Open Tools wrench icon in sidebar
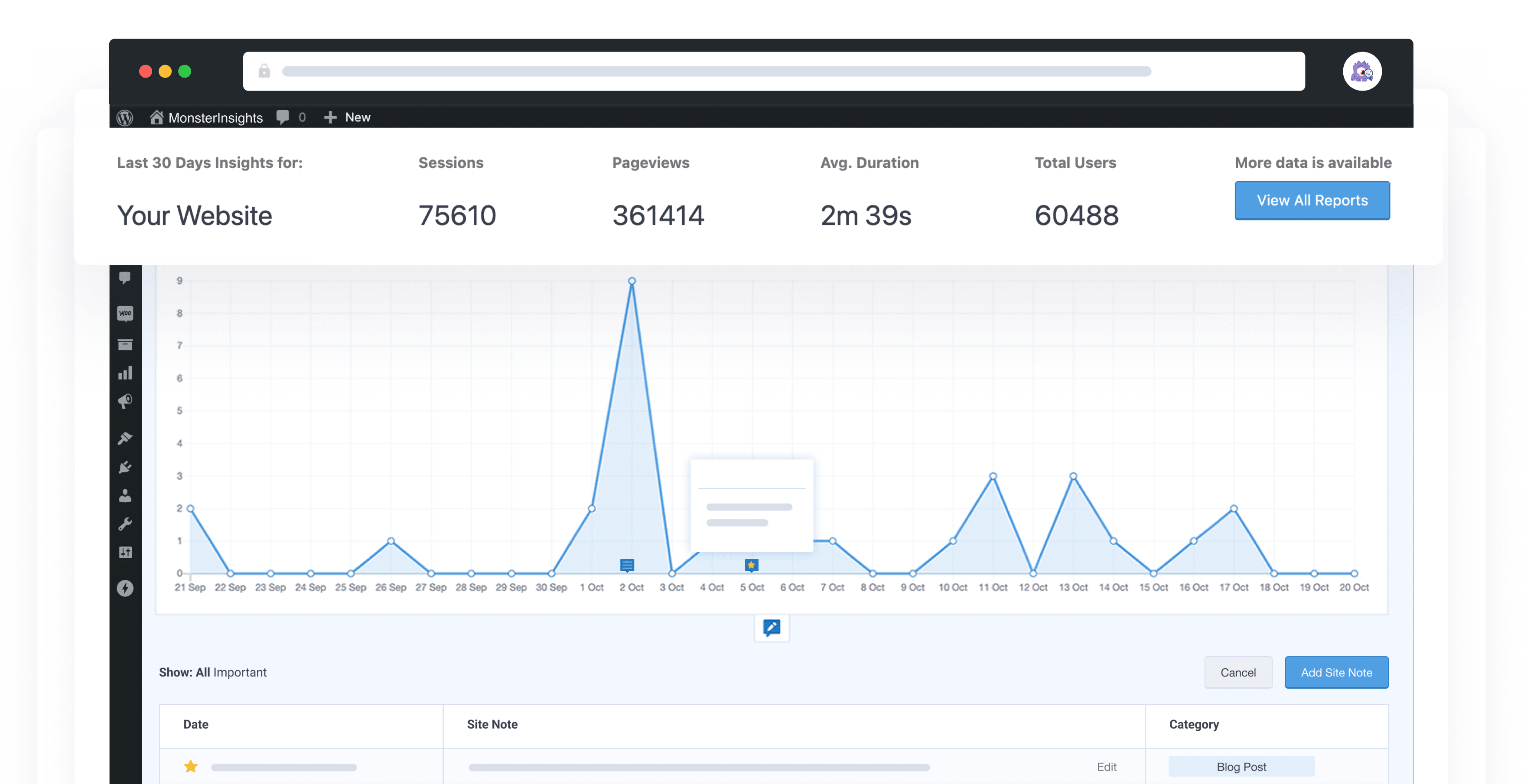 coord(125,524)
